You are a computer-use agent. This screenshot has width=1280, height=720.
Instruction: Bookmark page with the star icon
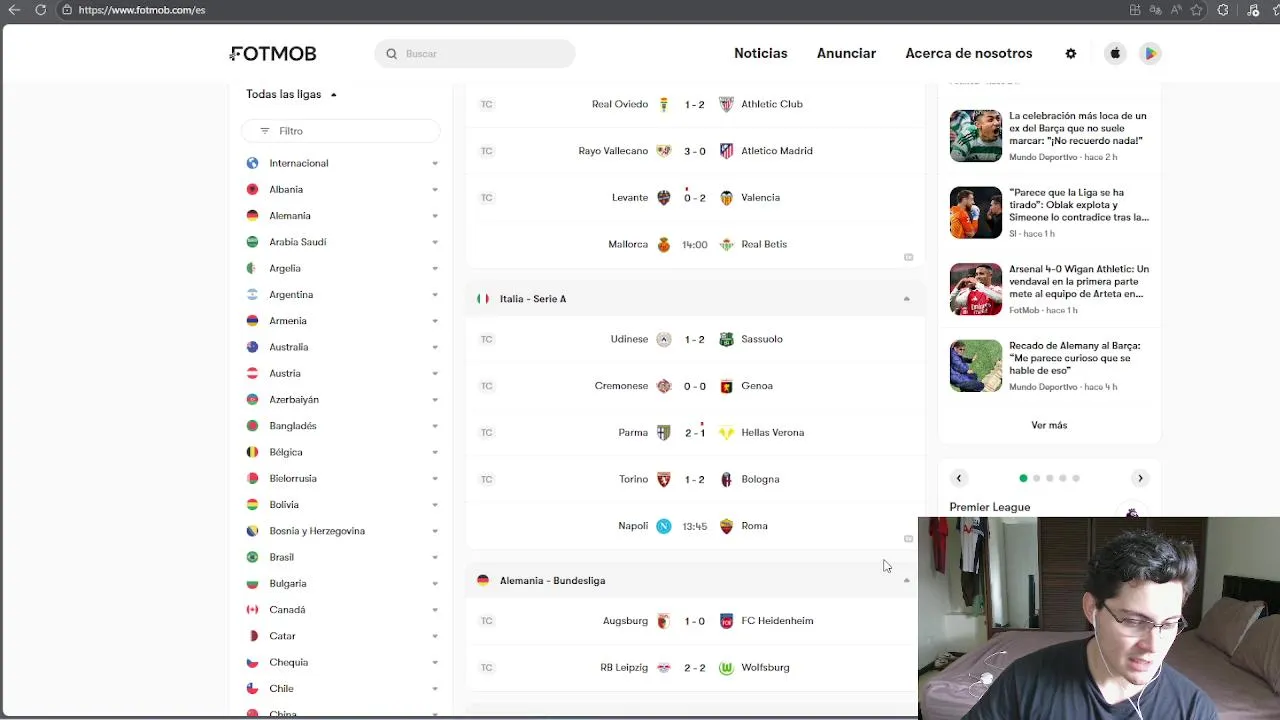click(1196, 10)
